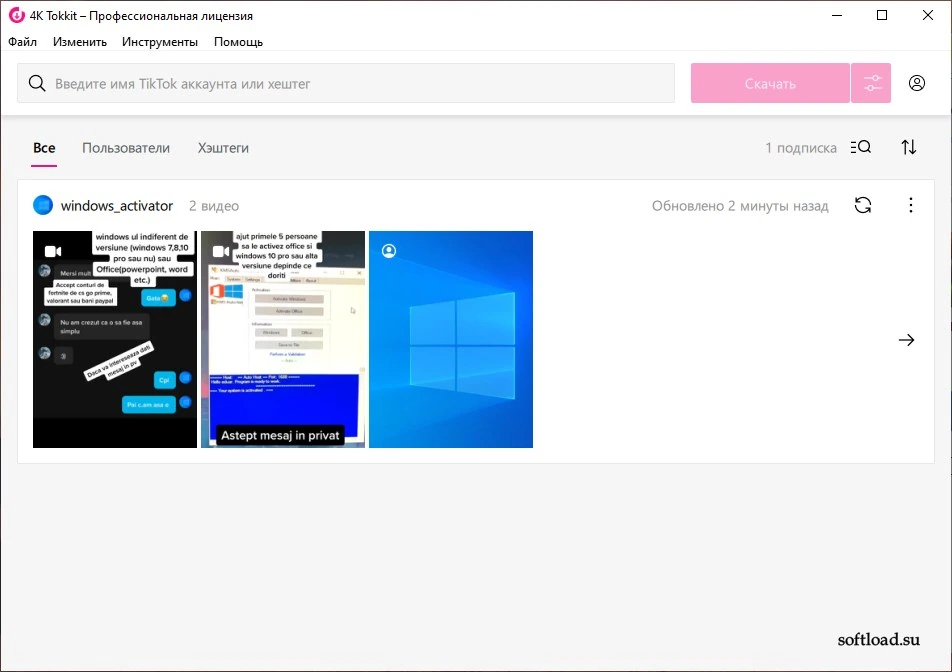The image size is (952, 672).
Task: Switch to the Все tab
Action: pyautogui.click(x=44, y=148)
